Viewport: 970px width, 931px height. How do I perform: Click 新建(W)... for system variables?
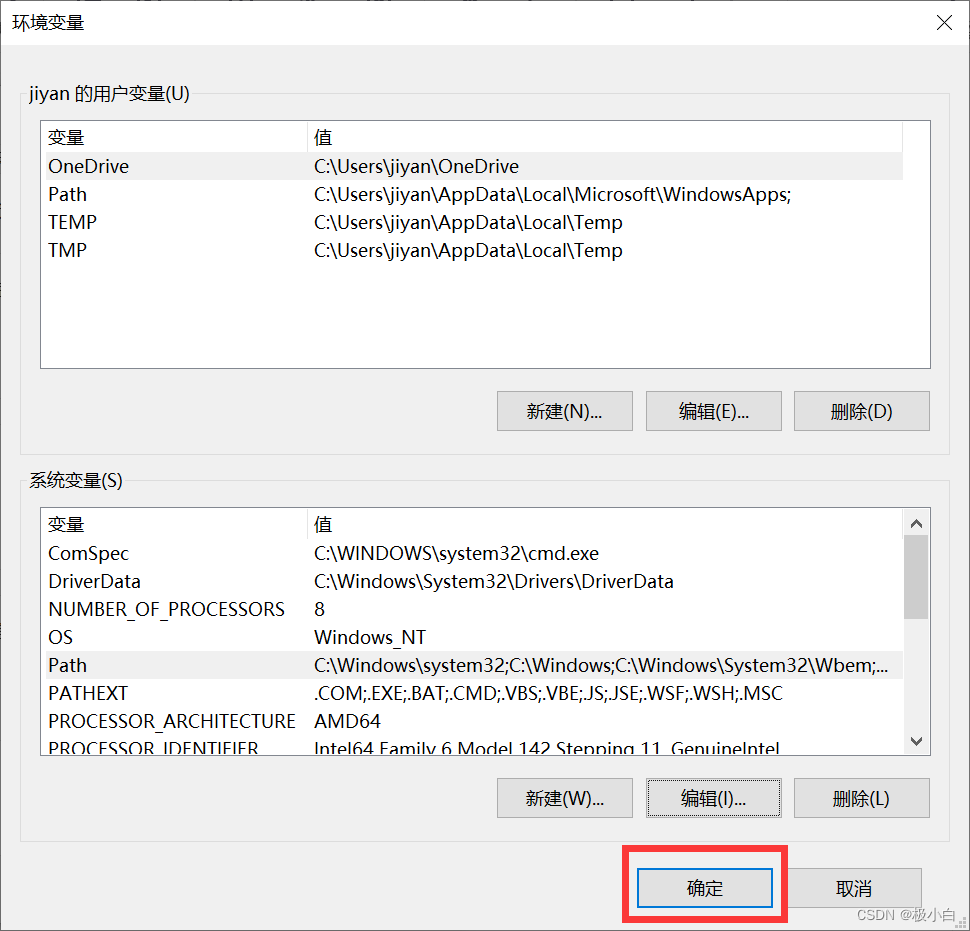[x=564, y=798]
